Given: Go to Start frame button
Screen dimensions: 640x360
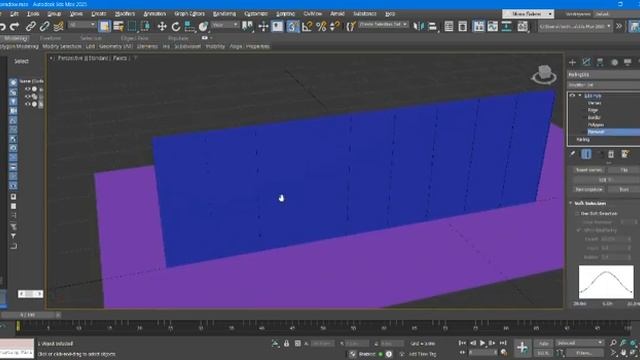Looking at the screenshot, I should point(462,343).
